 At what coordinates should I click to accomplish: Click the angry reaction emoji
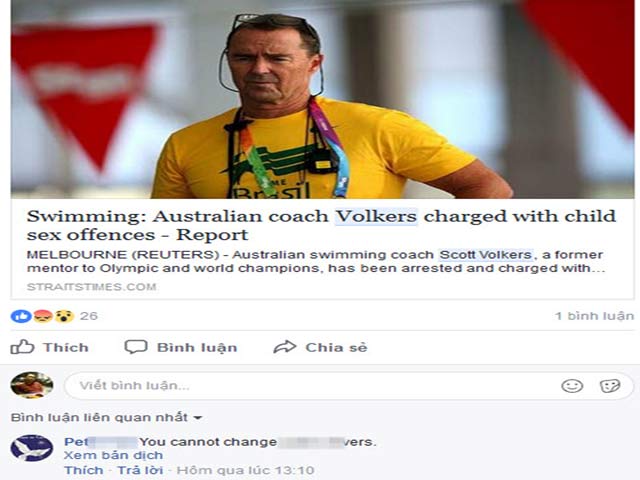42,316
